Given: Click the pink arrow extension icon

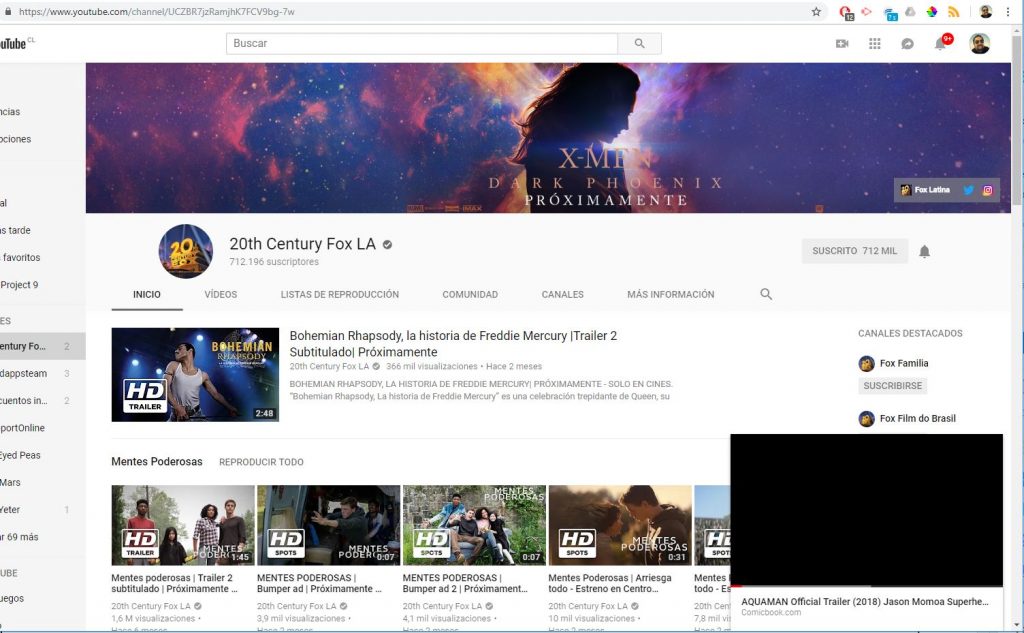Looking at the screenshot, I should (867, 12).
